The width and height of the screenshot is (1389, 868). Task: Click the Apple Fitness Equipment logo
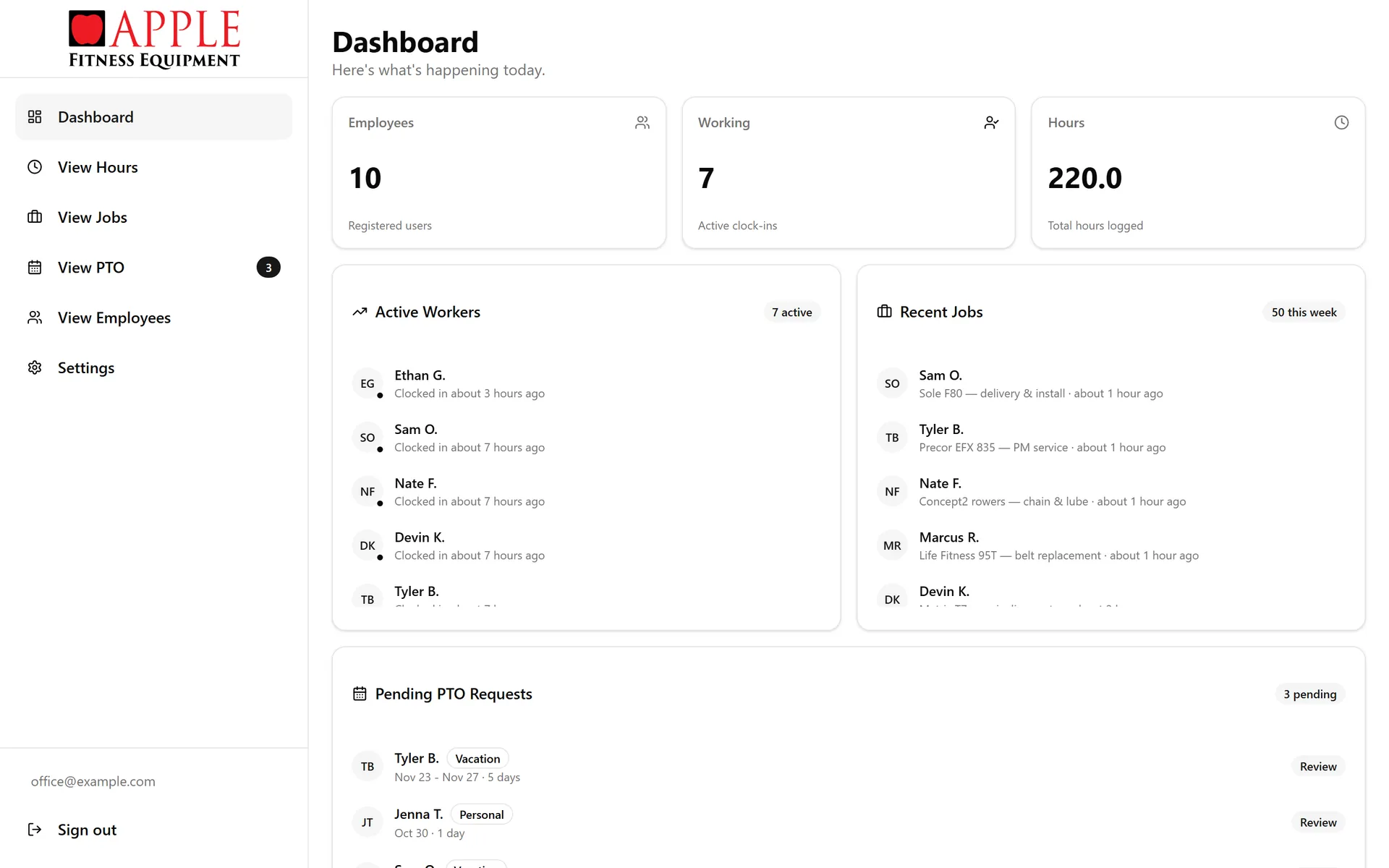coord(154,39)
